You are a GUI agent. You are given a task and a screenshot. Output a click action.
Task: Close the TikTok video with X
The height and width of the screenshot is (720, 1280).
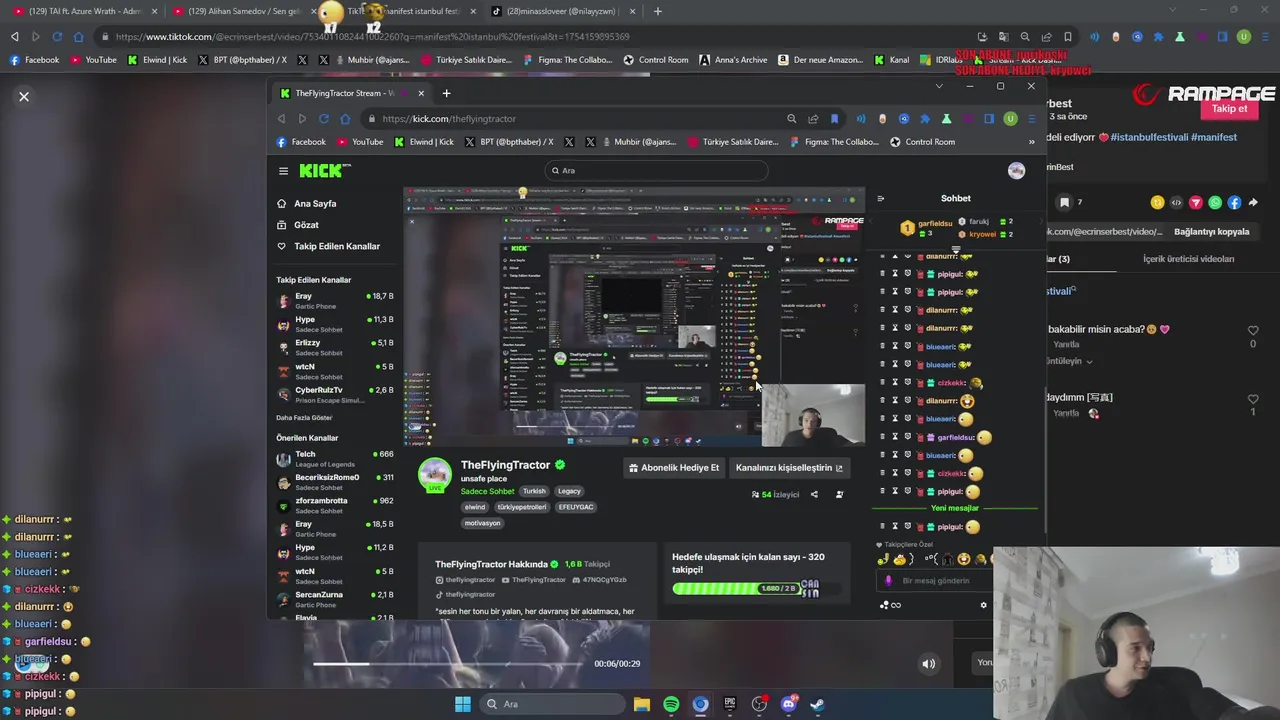pos(24,97)
